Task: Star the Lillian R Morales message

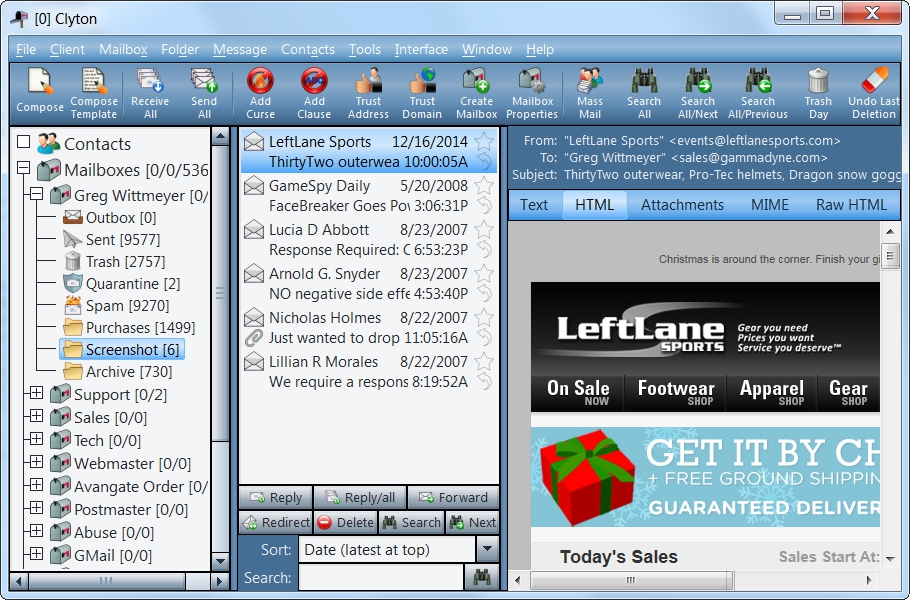Action: coord(484,362)
